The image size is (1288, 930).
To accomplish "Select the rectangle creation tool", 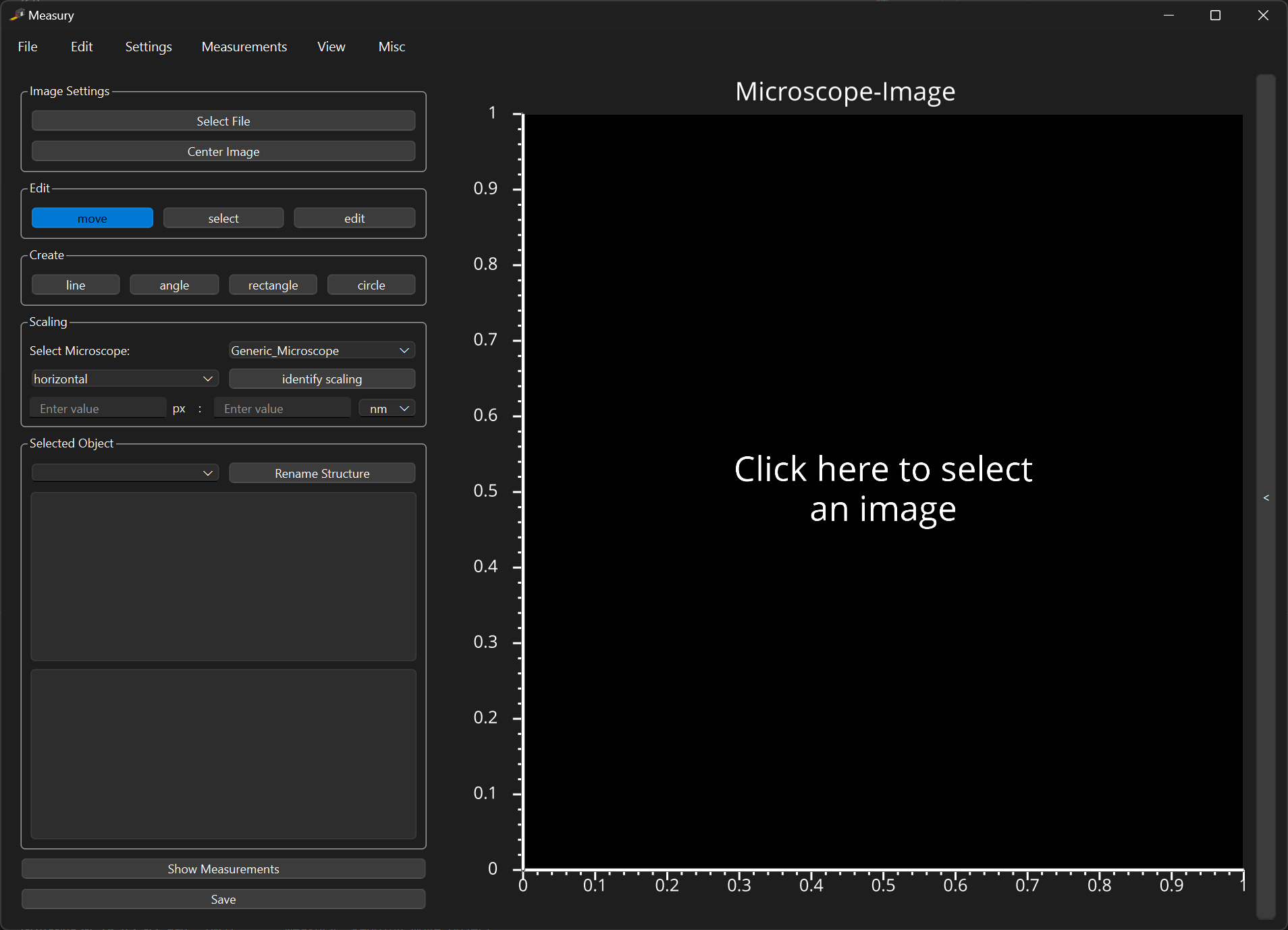I will [x=273, y=285].
